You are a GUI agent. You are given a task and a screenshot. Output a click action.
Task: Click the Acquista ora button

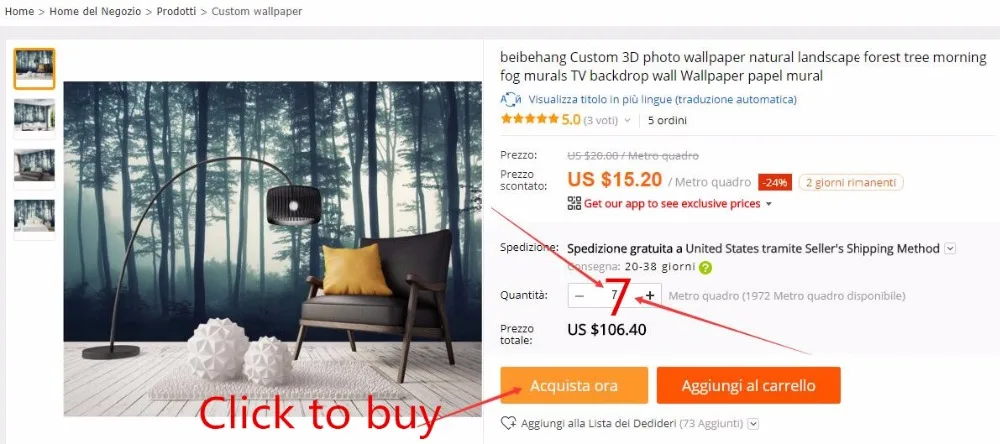pyautogui.click(x=574, y=385)
